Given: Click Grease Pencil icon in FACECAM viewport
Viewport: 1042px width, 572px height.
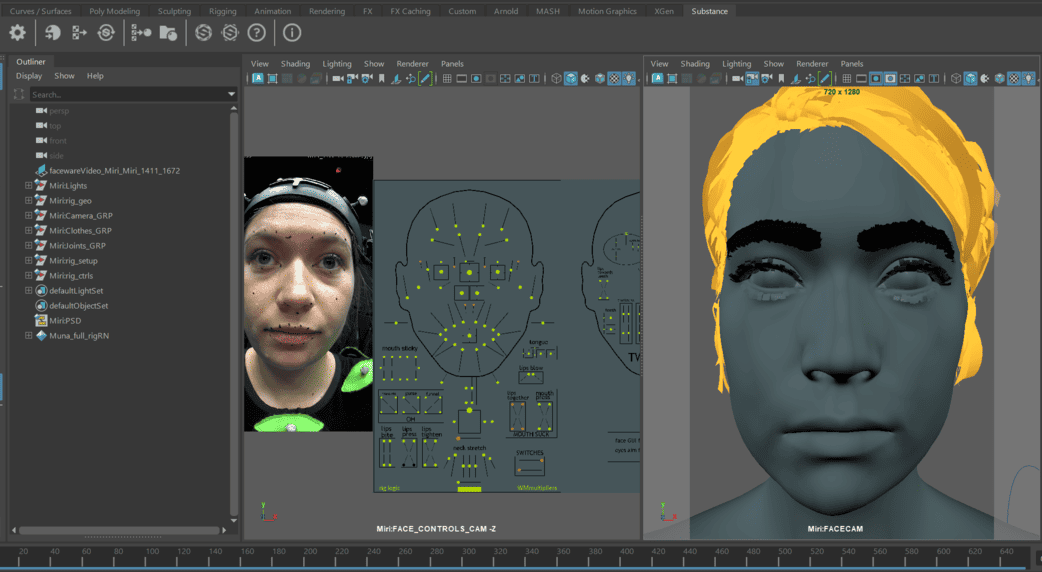Looking at the screenshot, I should point(825,78).
